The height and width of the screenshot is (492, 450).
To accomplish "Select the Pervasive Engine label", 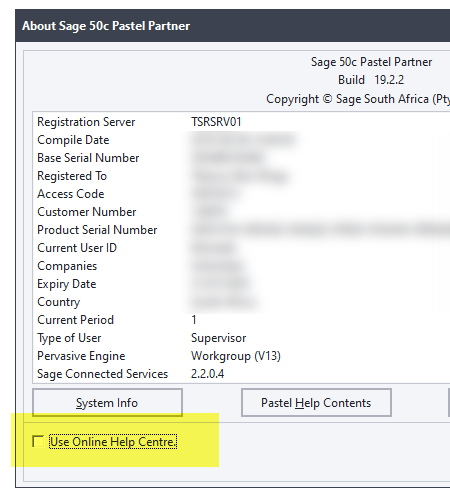I will (81, 356).
